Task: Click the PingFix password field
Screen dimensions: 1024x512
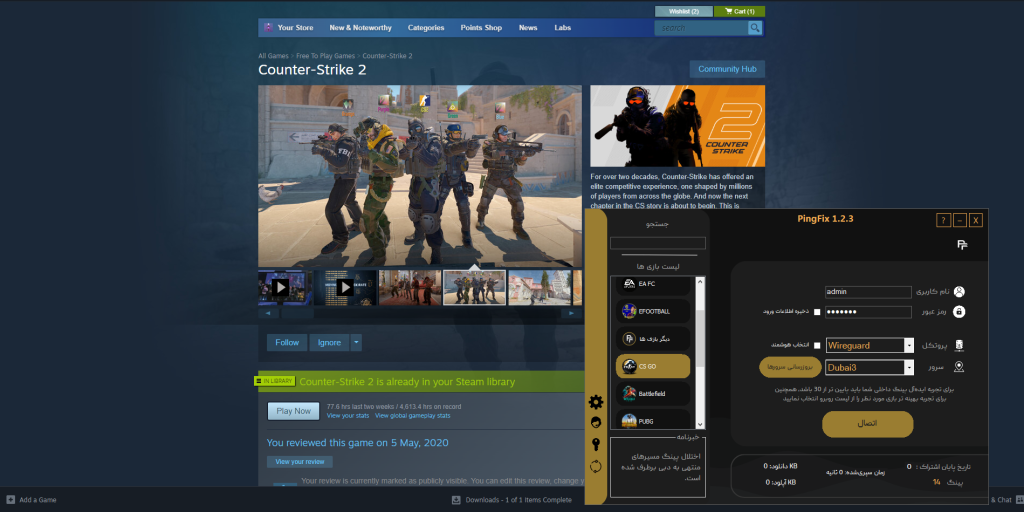Action: point(868,312)
